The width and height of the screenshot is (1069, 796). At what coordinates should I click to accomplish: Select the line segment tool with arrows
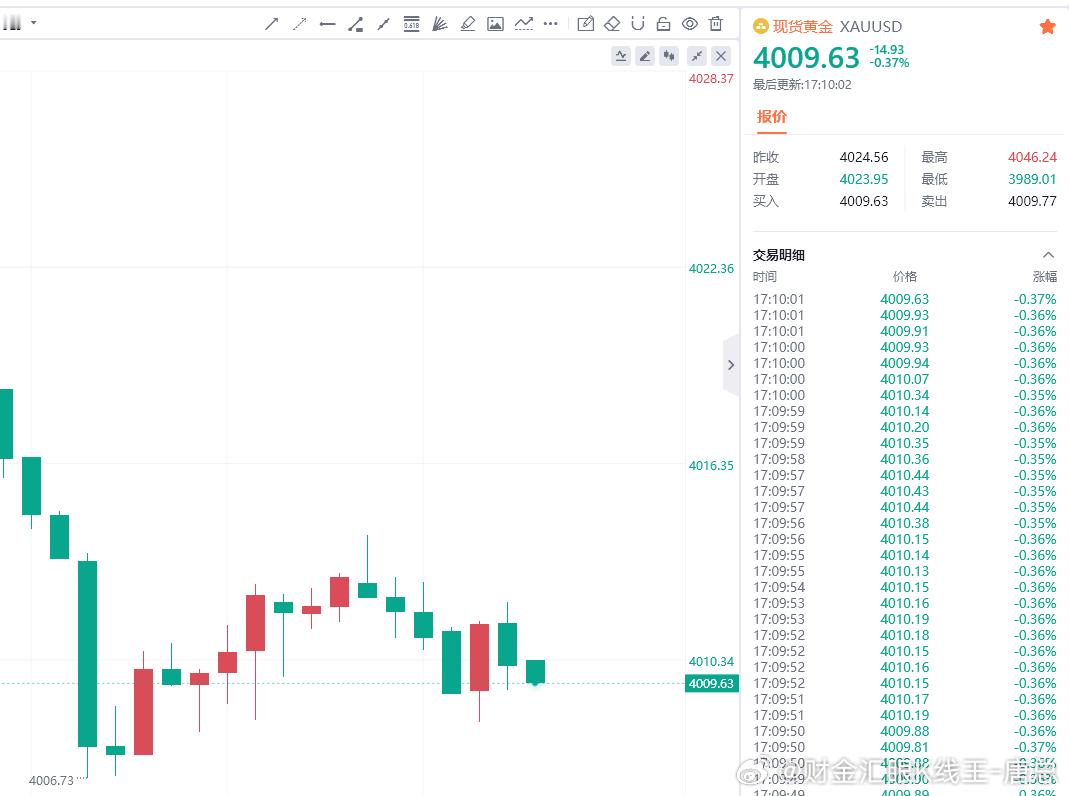(383, 25)
